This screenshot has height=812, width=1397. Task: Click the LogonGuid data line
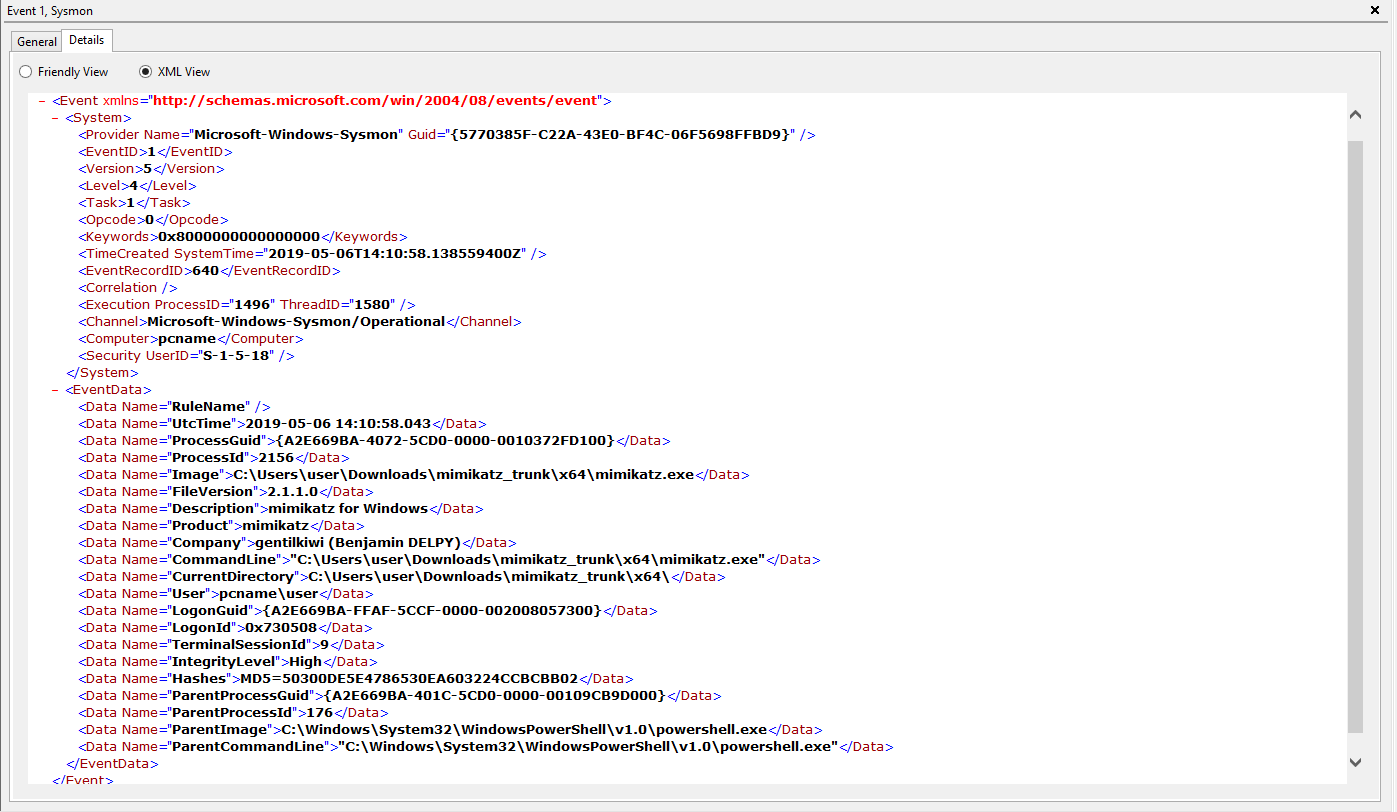pyautogui.click(x=368, y=611)
